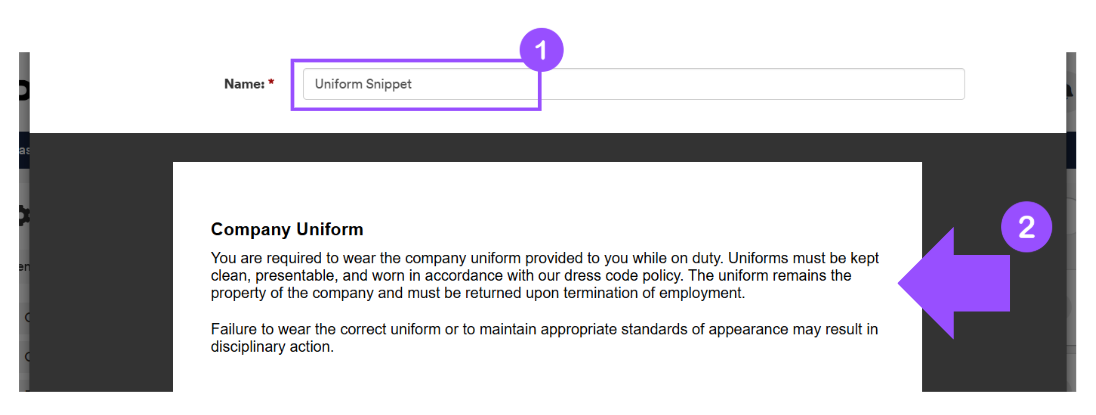Click the words disciplinary action
This screenshot has width=1096, height=415.
(x=272, y=347)
